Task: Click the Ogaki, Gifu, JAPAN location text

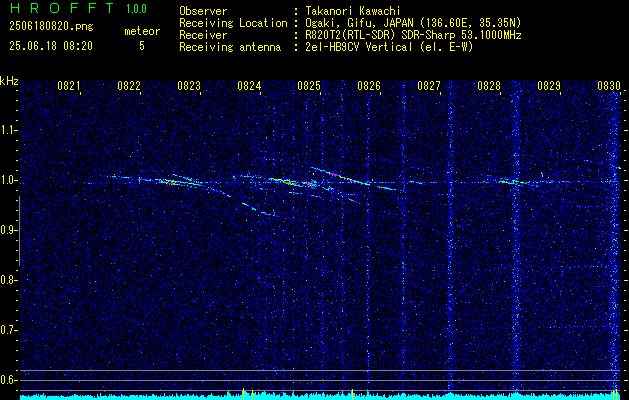Action: pos(413,23)
